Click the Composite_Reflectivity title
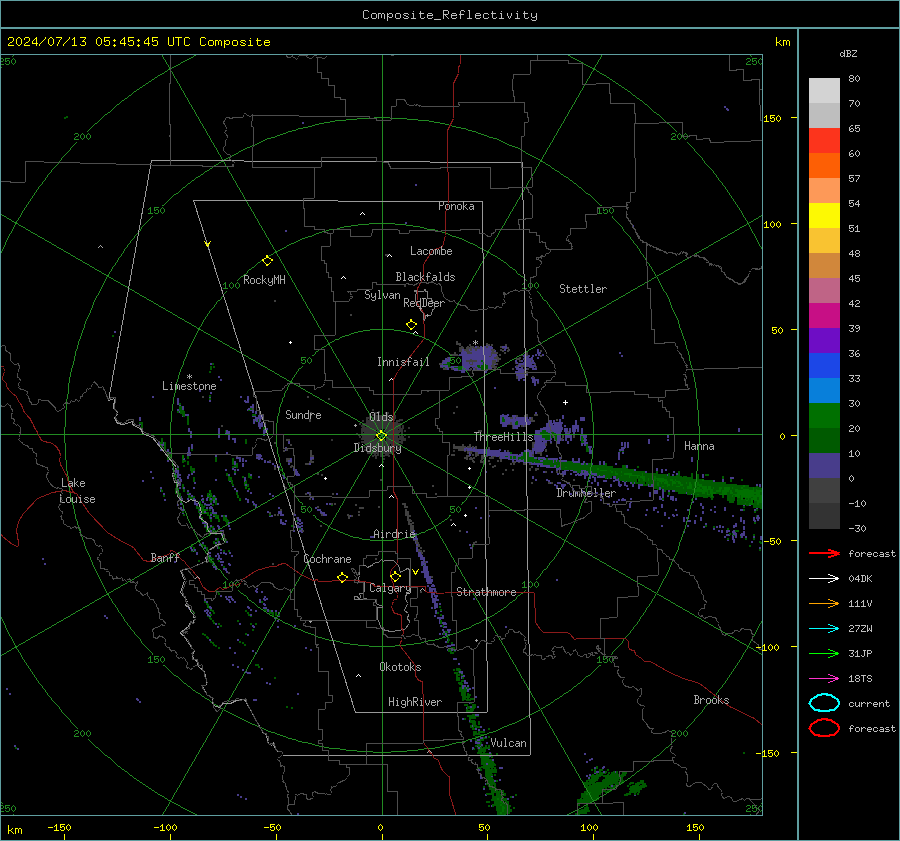 click(x=449, y=15)
